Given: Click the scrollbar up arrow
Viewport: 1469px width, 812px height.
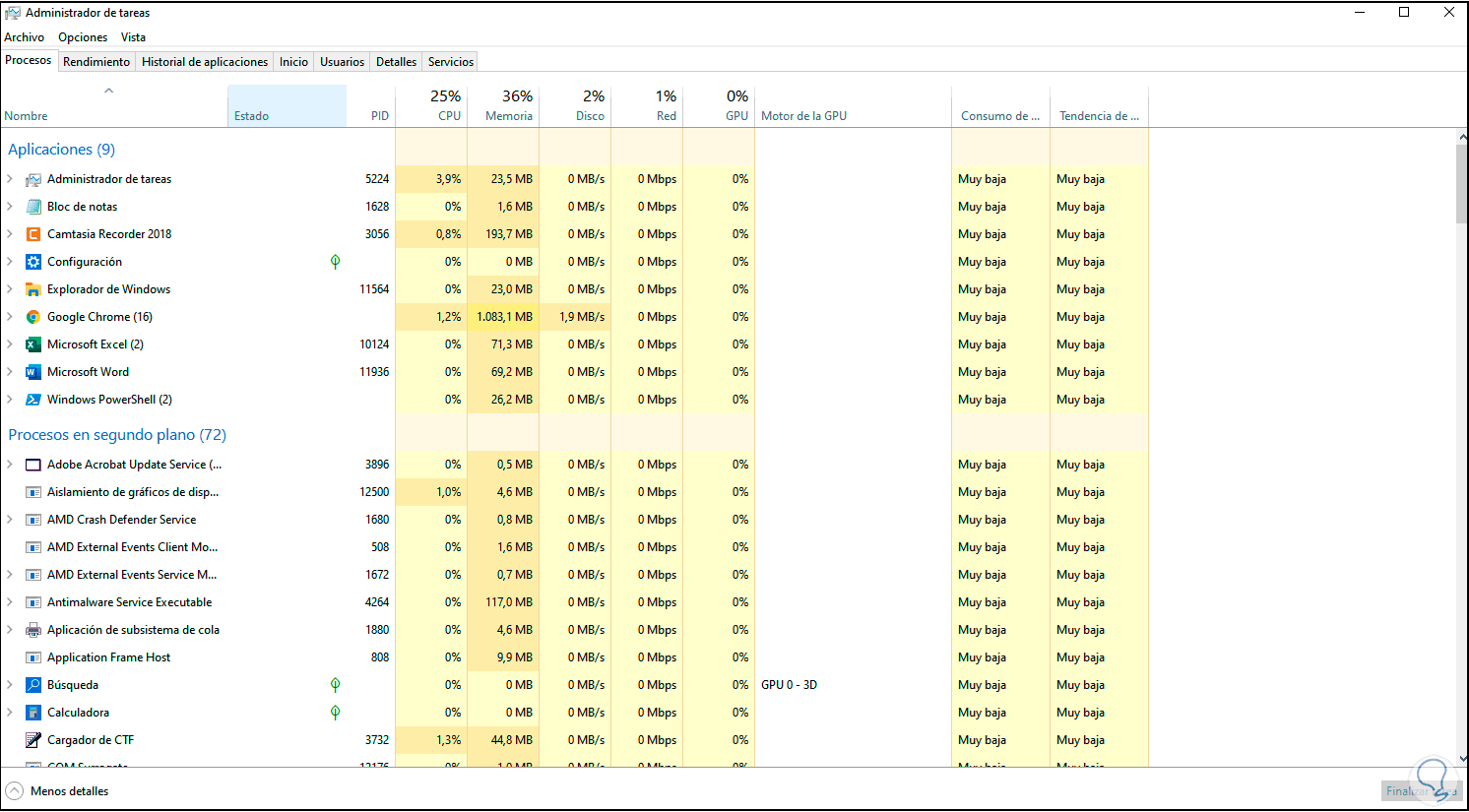Looking at the screenshot, I should [x=1462, y=137].
